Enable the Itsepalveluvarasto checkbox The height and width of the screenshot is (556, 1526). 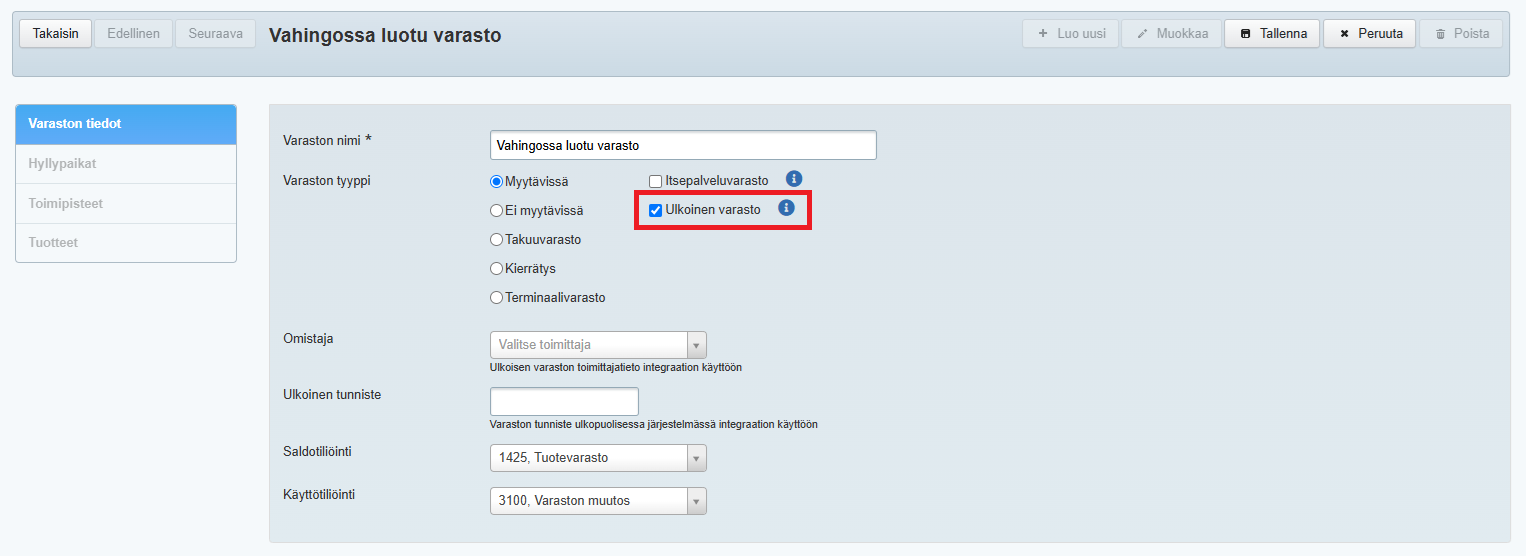[656, 182]
